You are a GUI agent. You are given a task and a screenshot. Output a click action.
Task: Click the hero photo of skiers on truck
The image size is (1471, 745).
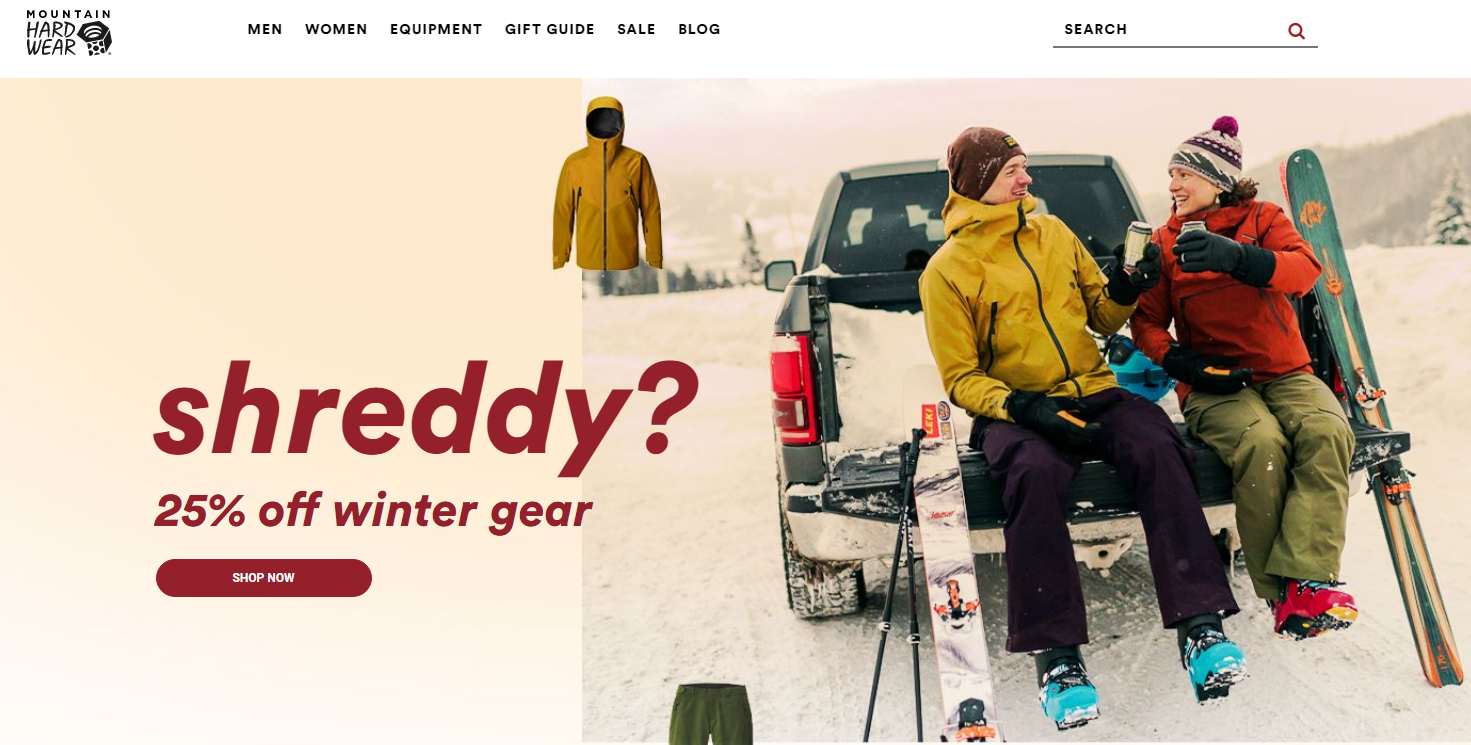point(1026,410)
